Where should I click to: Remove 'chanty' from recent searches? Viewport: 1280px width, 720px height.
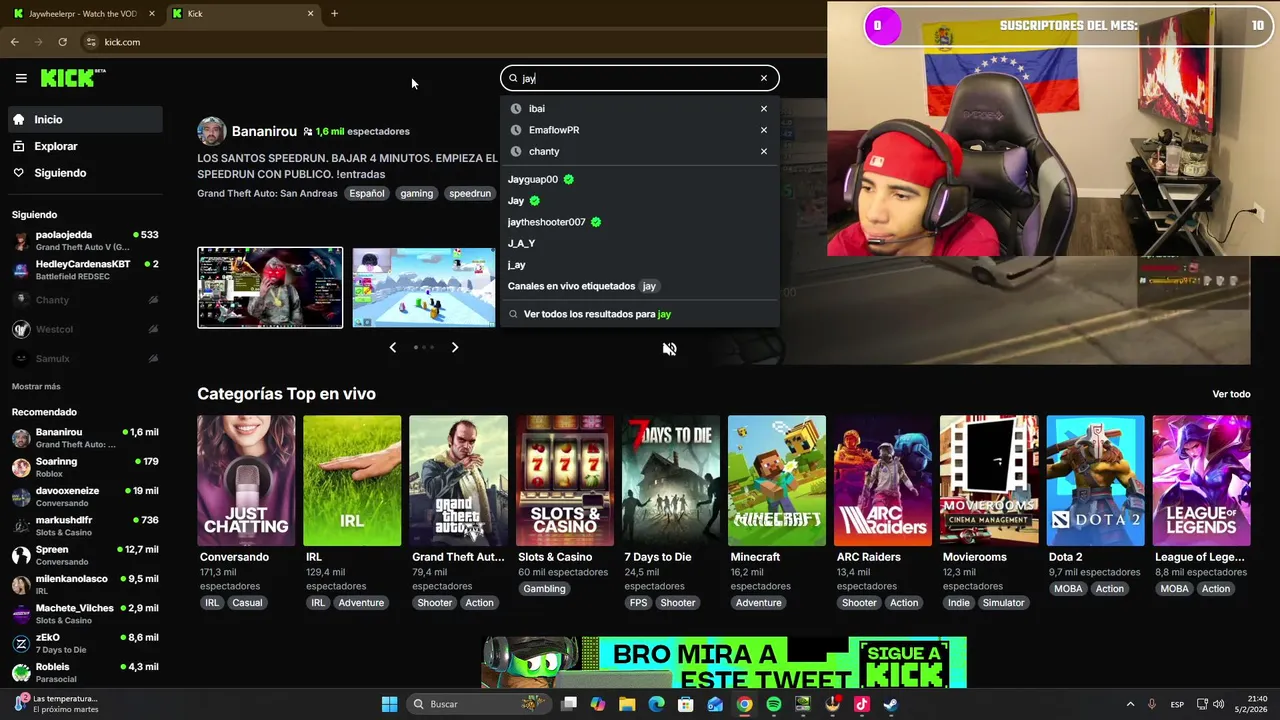(764, 152)
